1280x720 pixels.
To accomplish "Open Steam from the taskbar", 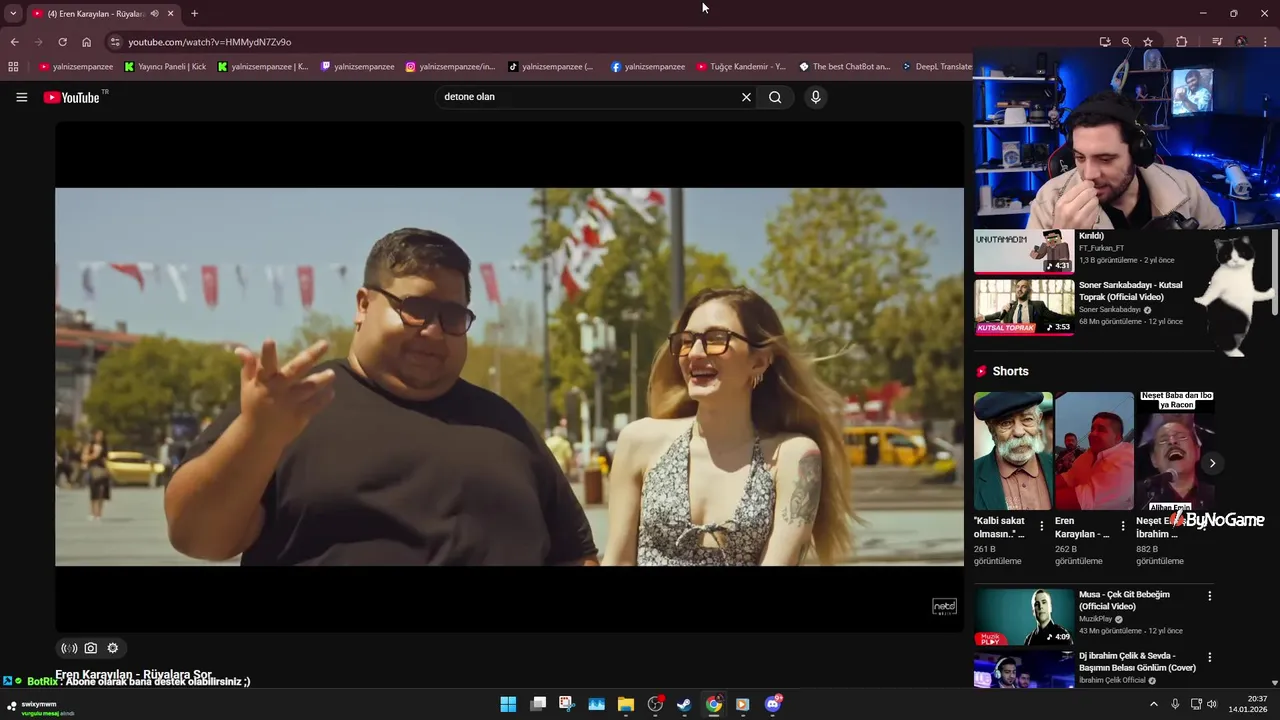I will click(x=684, y=704).
